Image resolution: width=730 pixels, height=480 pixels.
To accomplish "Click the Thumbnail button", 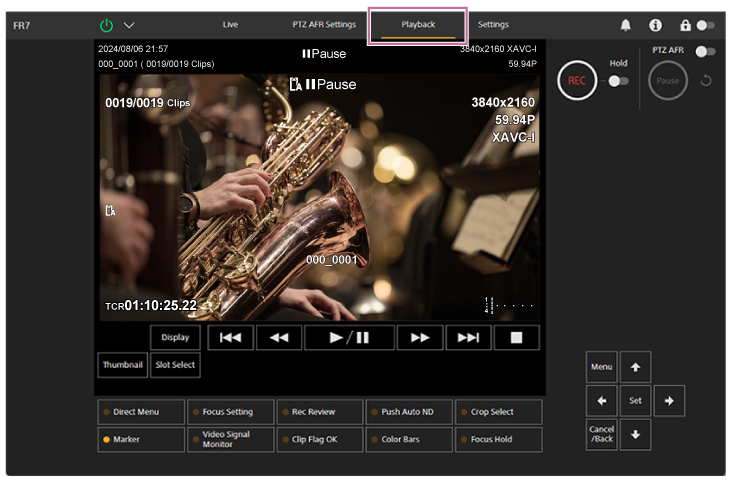I will click(121, 365).
